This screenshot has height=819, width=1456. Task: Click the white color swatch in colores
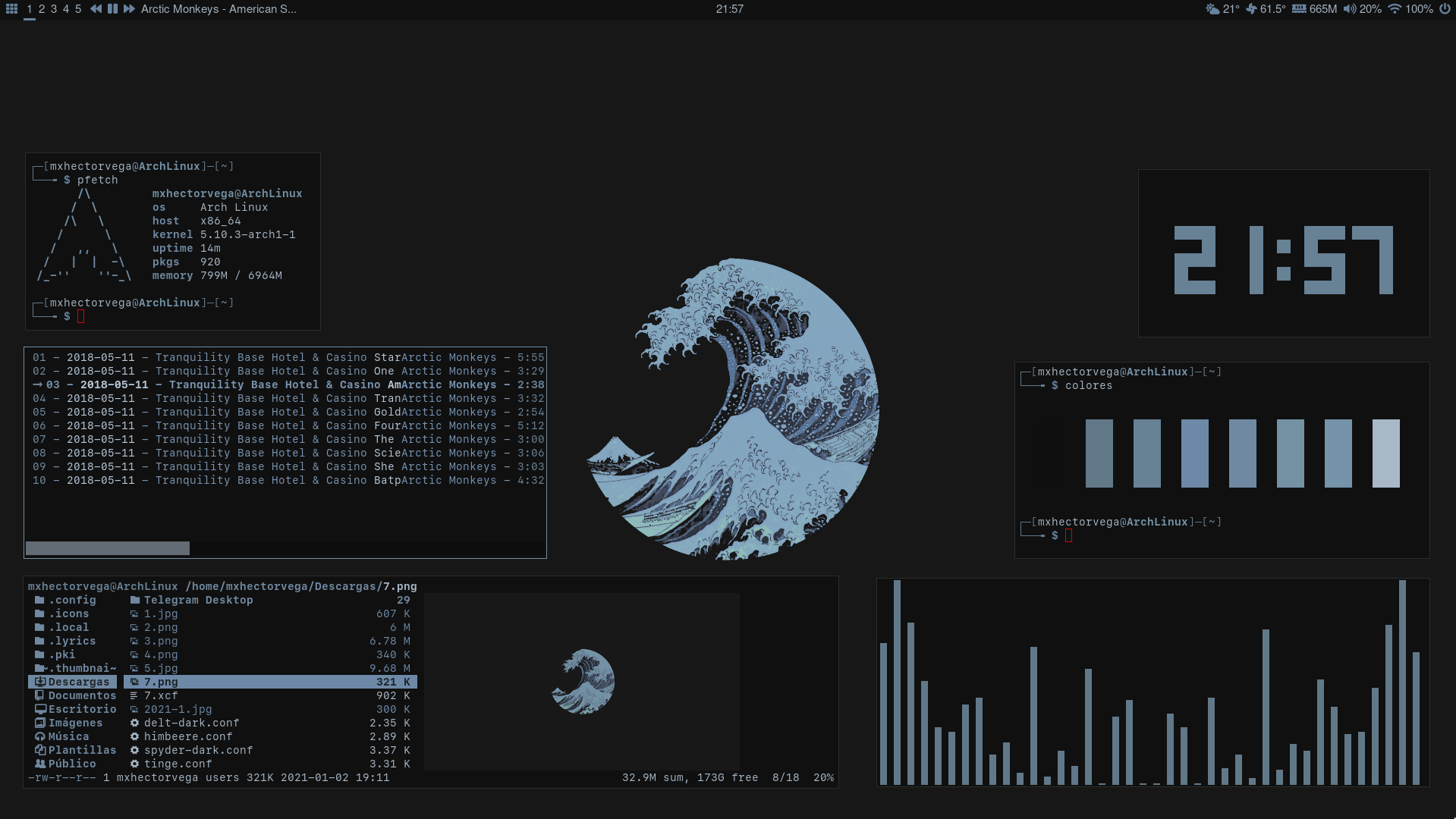tap(1385, 453)
